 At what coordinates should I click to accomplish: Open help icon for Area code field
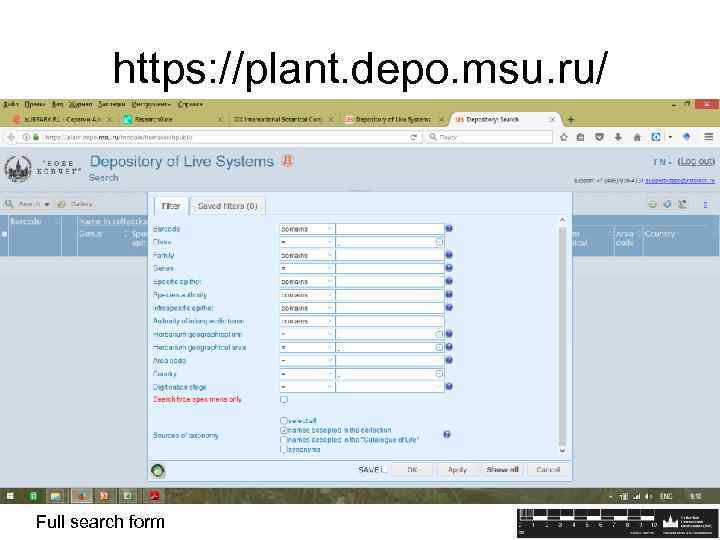[449, 360]
